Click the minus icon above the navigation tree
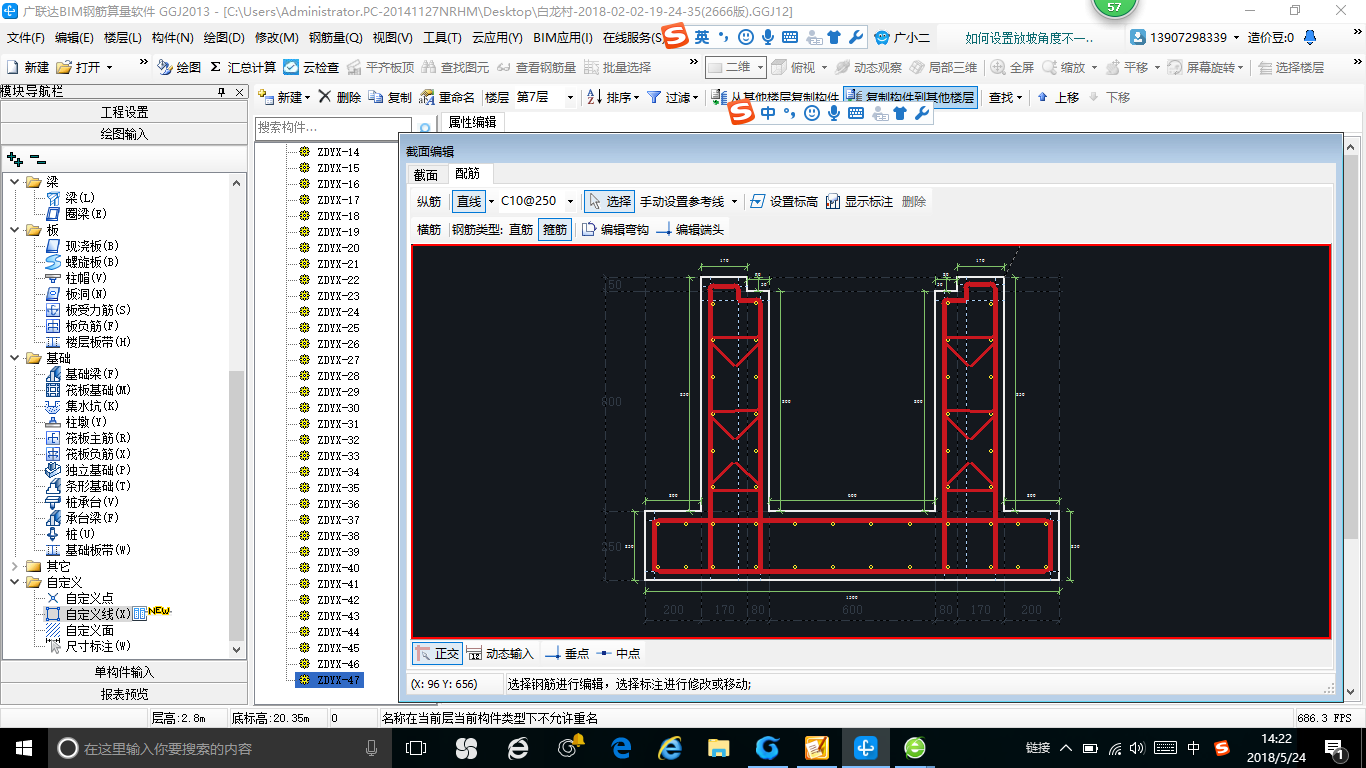Image resolution: width=1366 pixels, height=768 pixels. 37,158
